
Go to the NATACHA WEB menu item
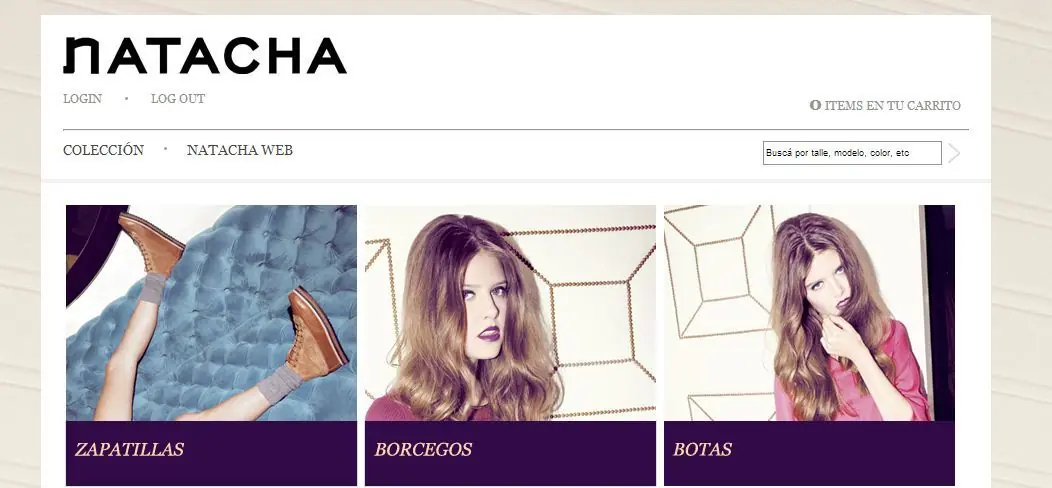240,150
